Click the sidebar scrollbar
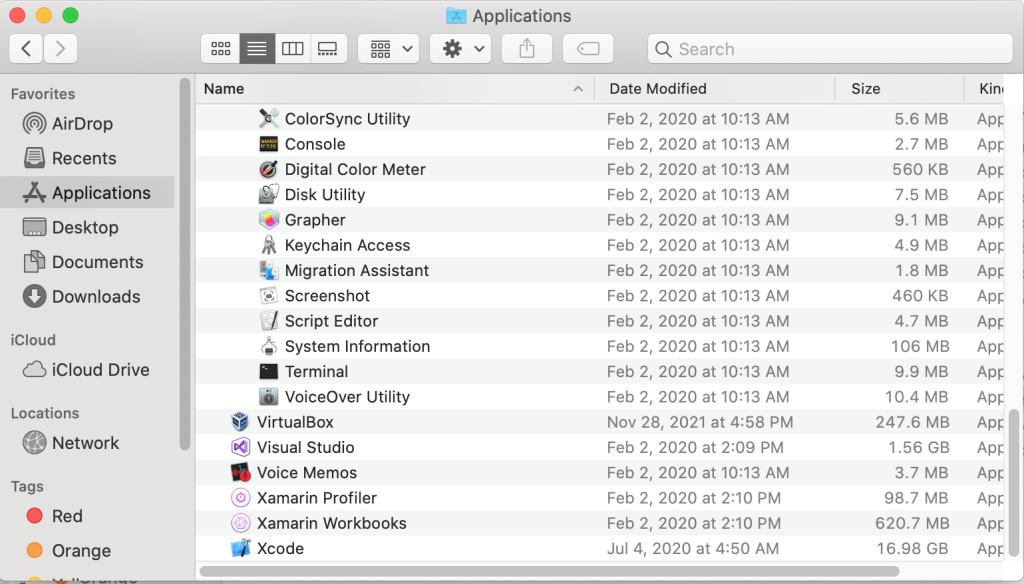The image size is (1024, 584). pyautogui.click(x=185, y=263)
